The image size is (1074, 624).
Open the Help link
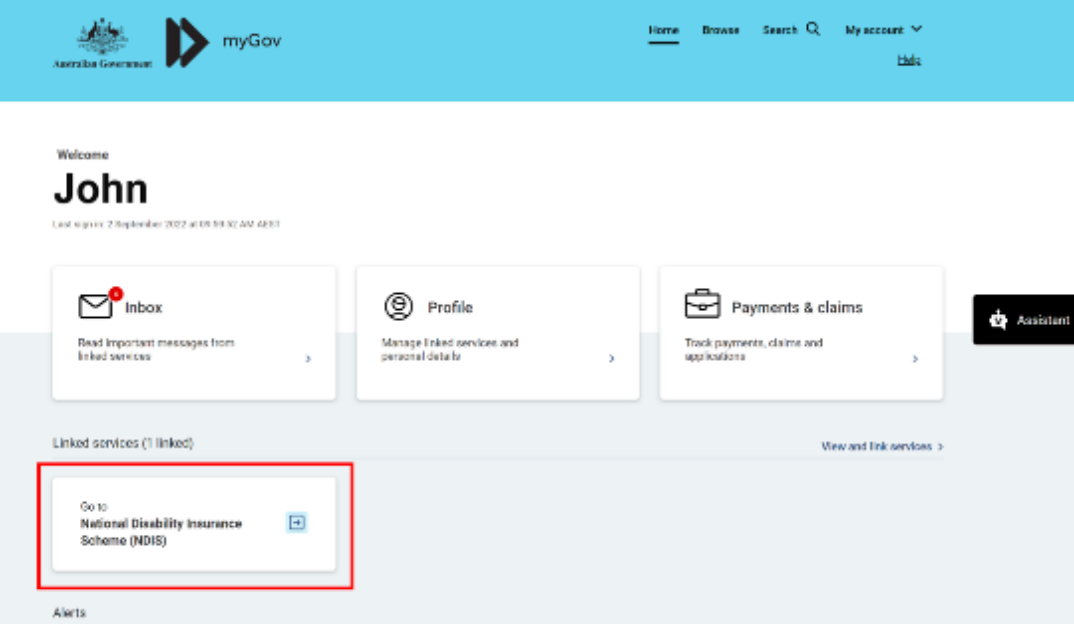click(x=911, y=59)
